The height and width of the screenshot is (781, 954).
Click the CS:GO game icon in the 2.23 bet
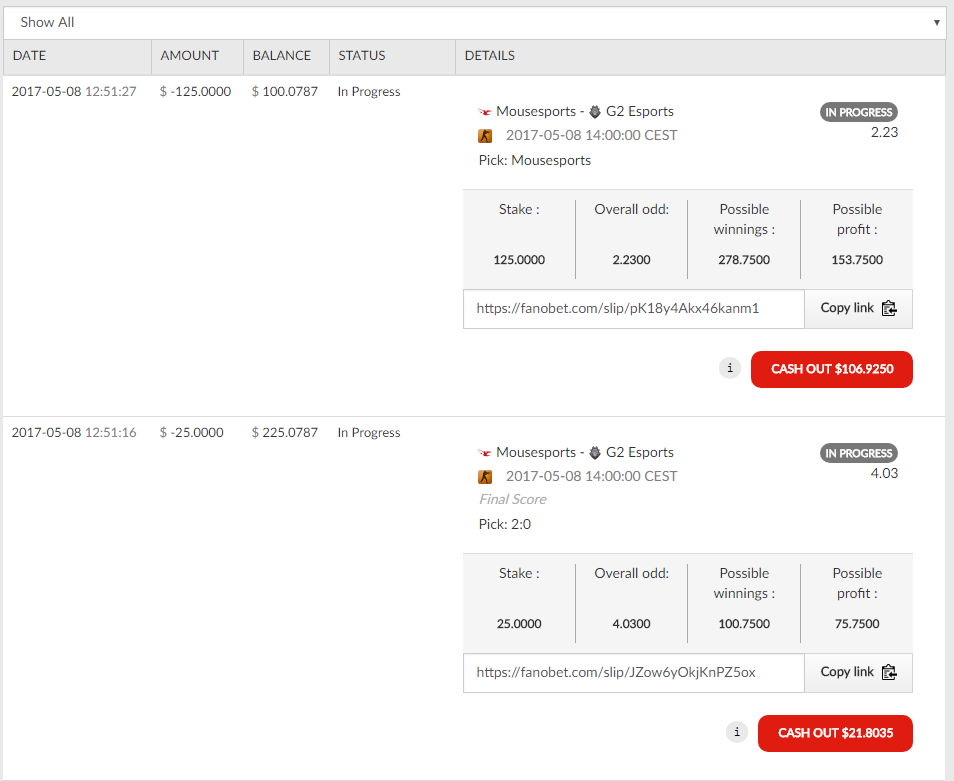pyautogui.click(x=485, y=136)
